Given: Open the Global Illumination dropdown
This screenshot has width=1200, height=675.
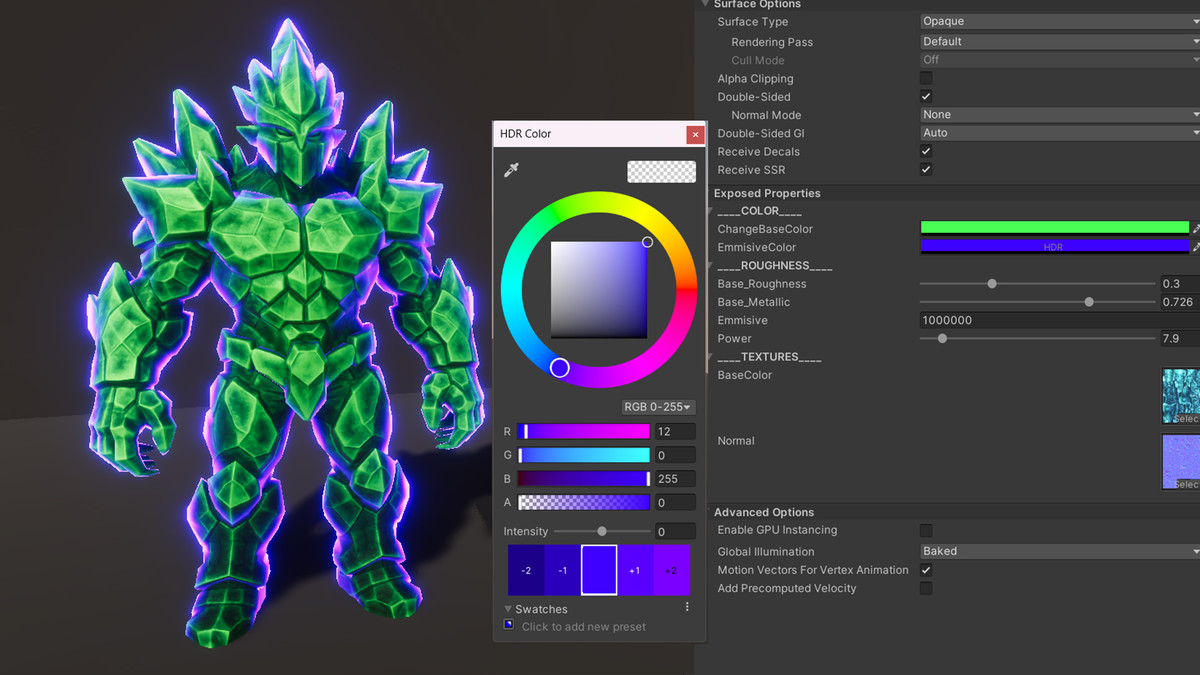Looking at the screenshot, I should click(x=1058, y=551).
